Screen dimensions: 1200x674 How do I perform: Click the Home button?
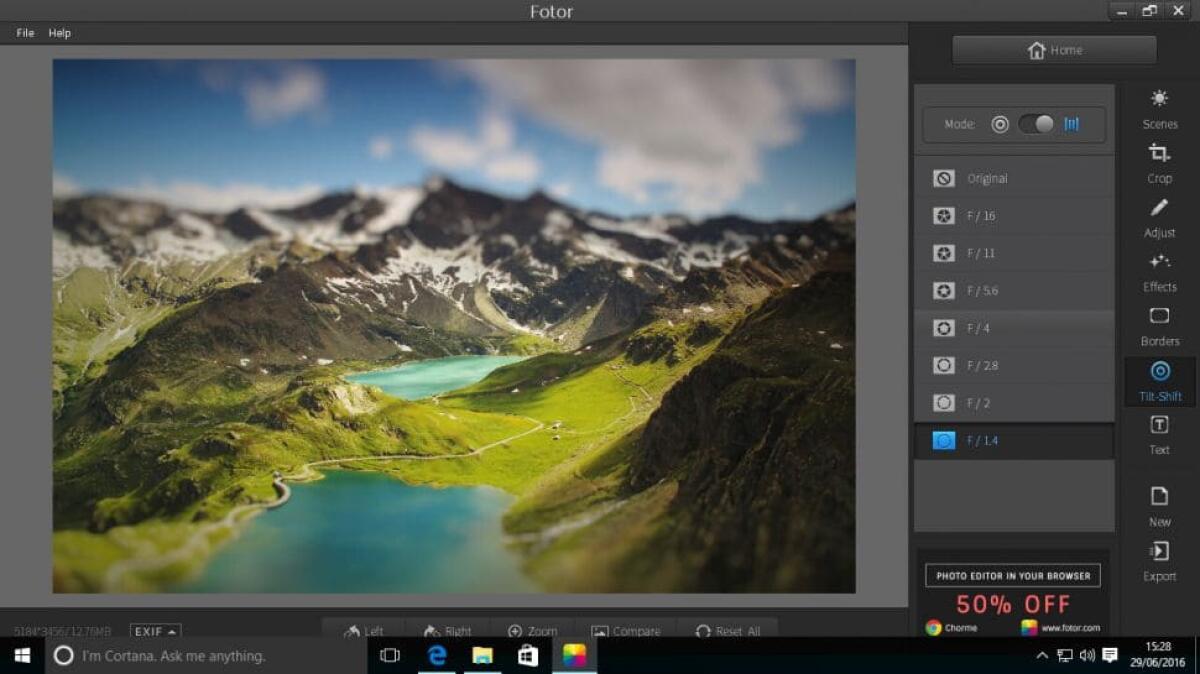click(1053, 50)
